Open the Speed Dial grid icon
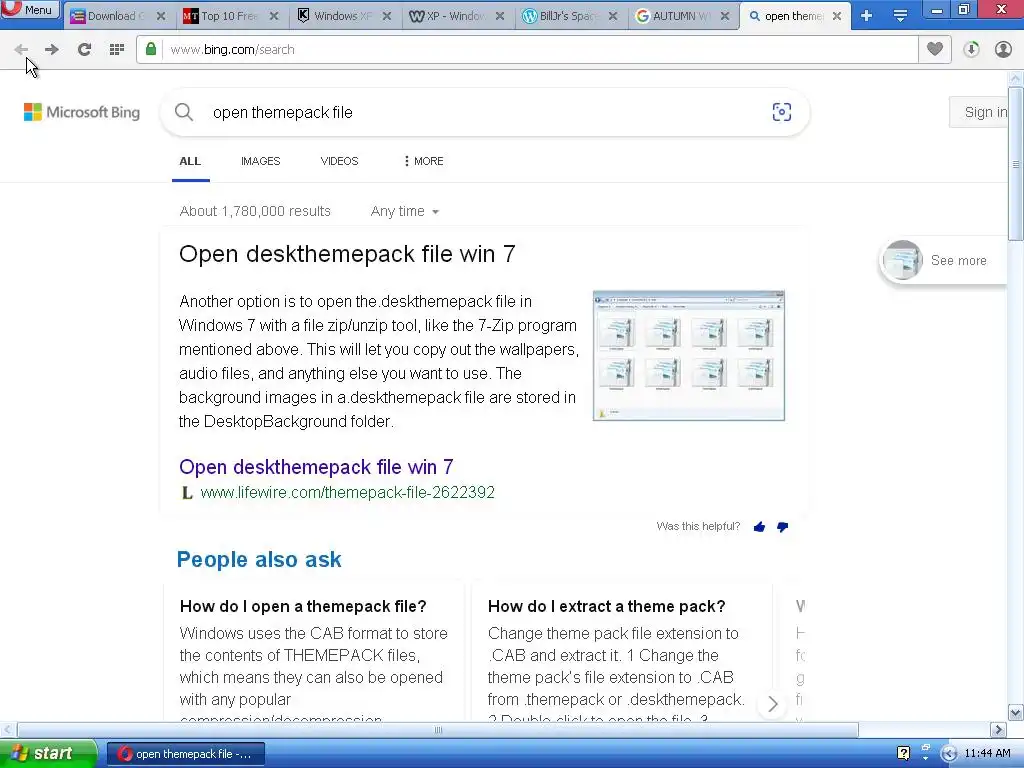This screenshot has width=1024, height=768. [x=117, y=50]
